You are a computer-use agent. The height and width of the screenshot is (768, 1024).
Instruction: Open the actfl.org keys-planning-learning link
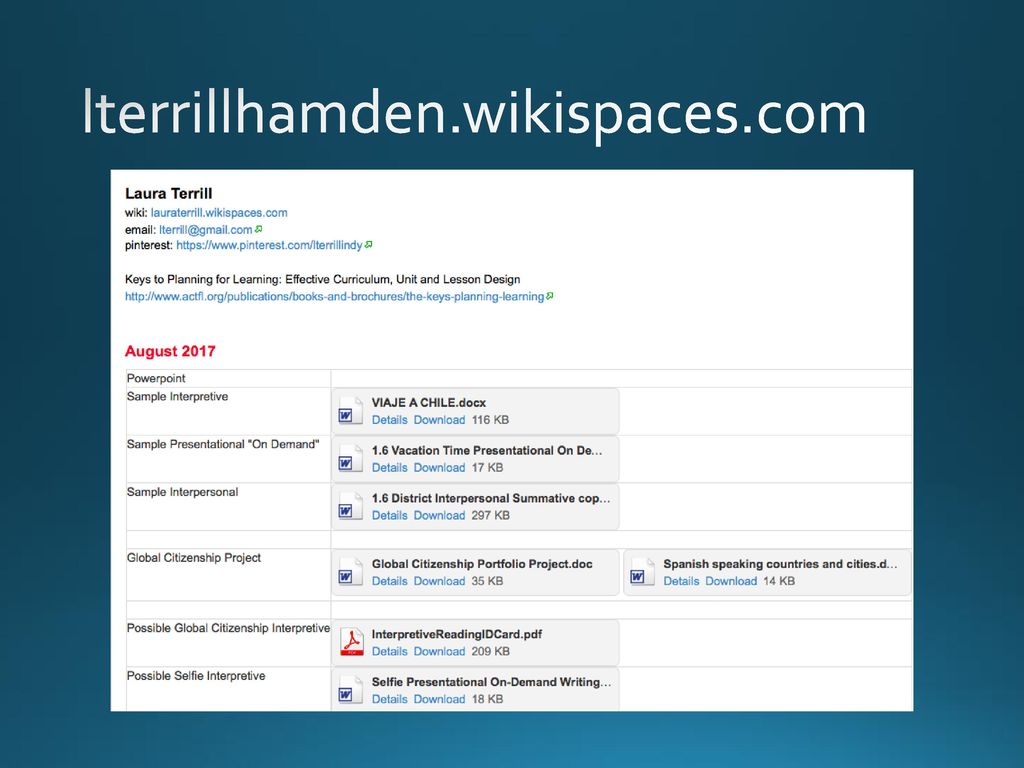(334, 296)
